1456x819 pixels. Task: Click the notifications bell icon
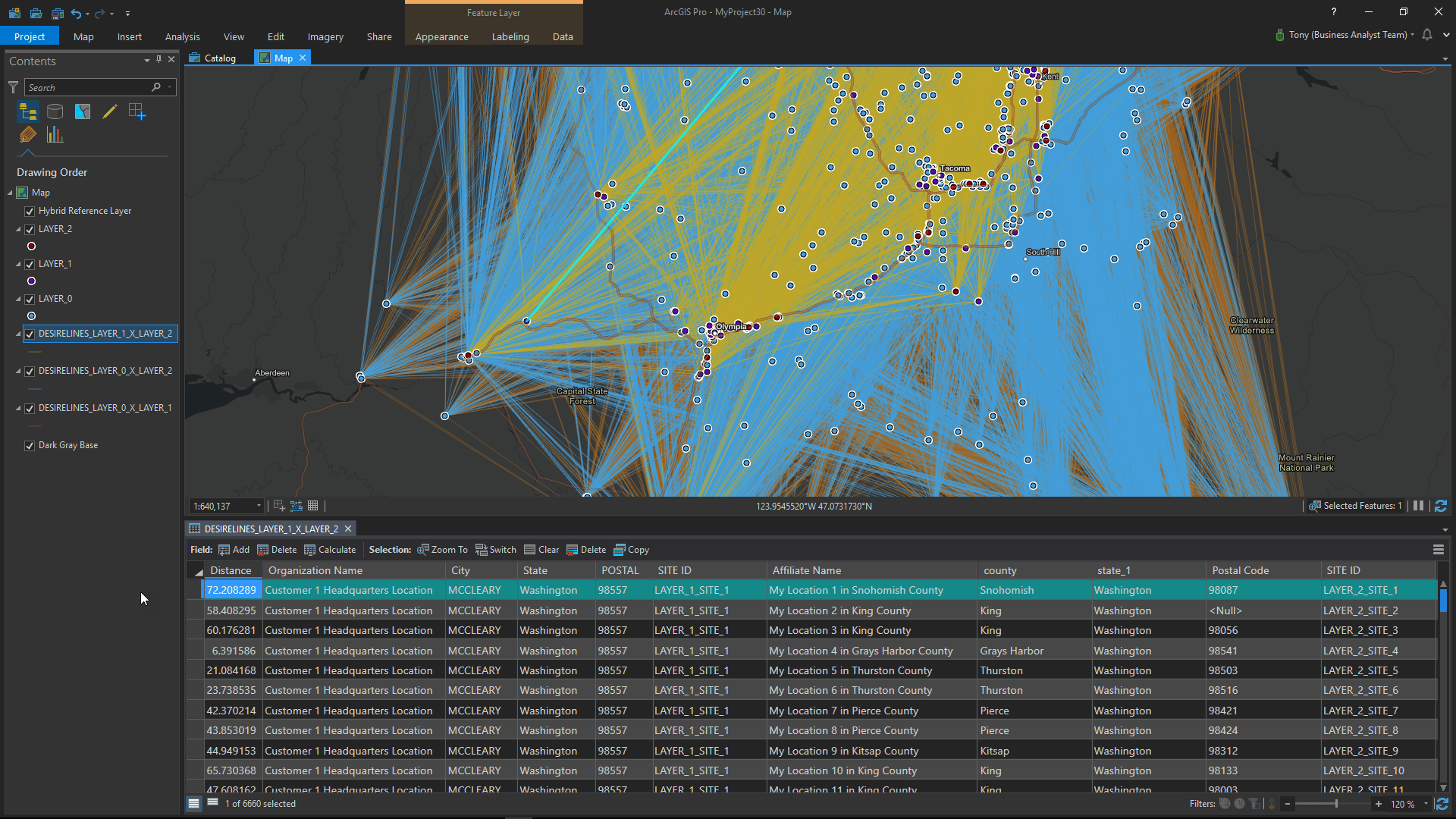point(1427,35)
